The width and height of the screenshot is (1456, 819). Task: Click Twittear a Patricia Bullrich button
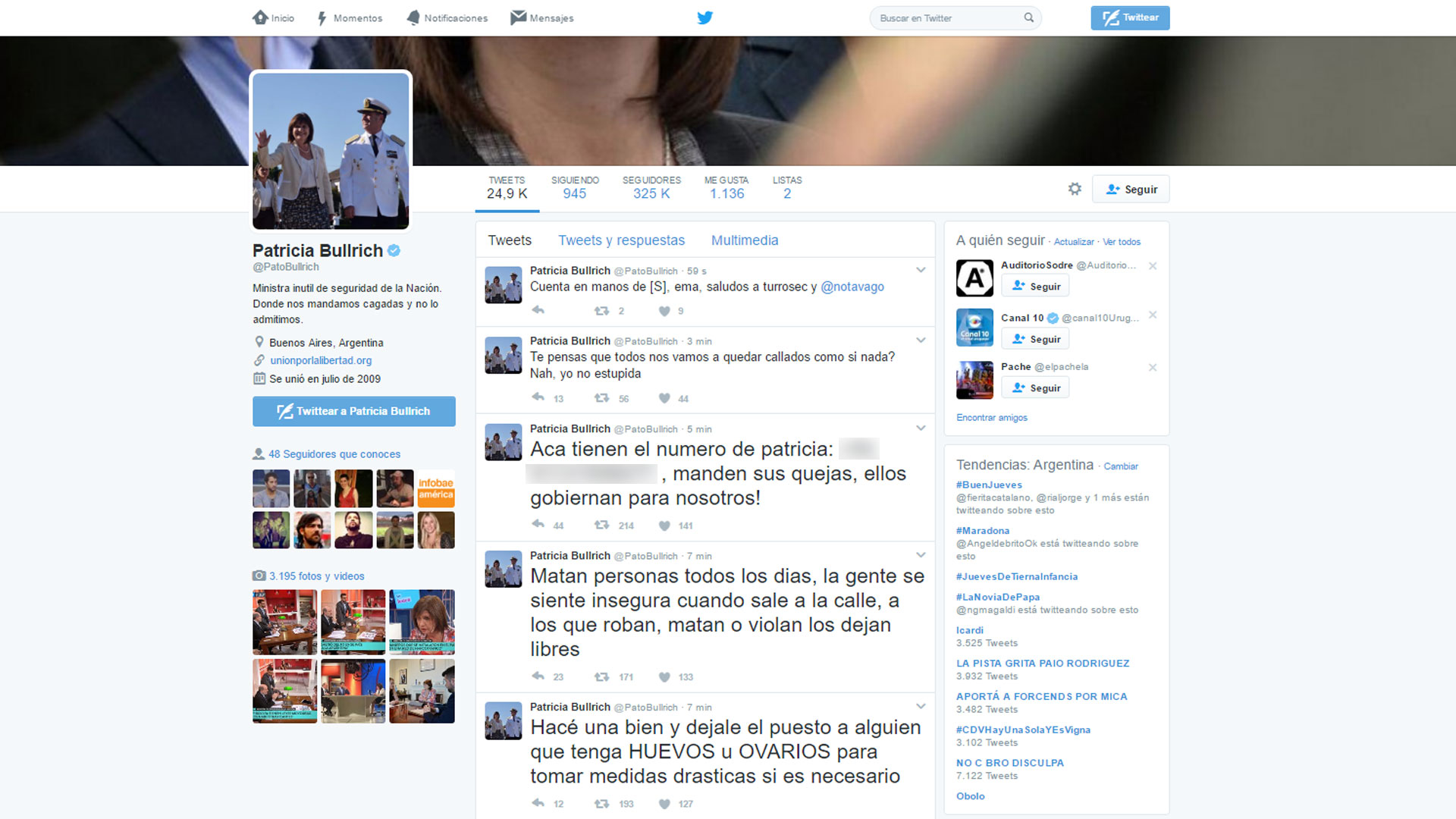pyautogui.click(x=354, y=411)
